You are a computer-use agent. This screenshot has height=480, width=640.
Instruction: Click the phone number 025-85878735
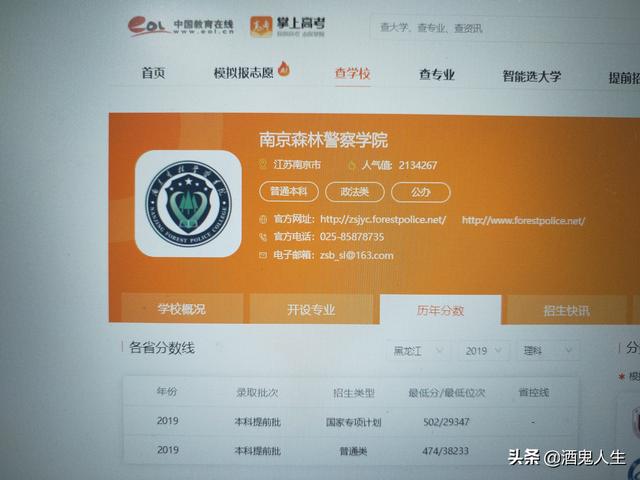point(352,237)
